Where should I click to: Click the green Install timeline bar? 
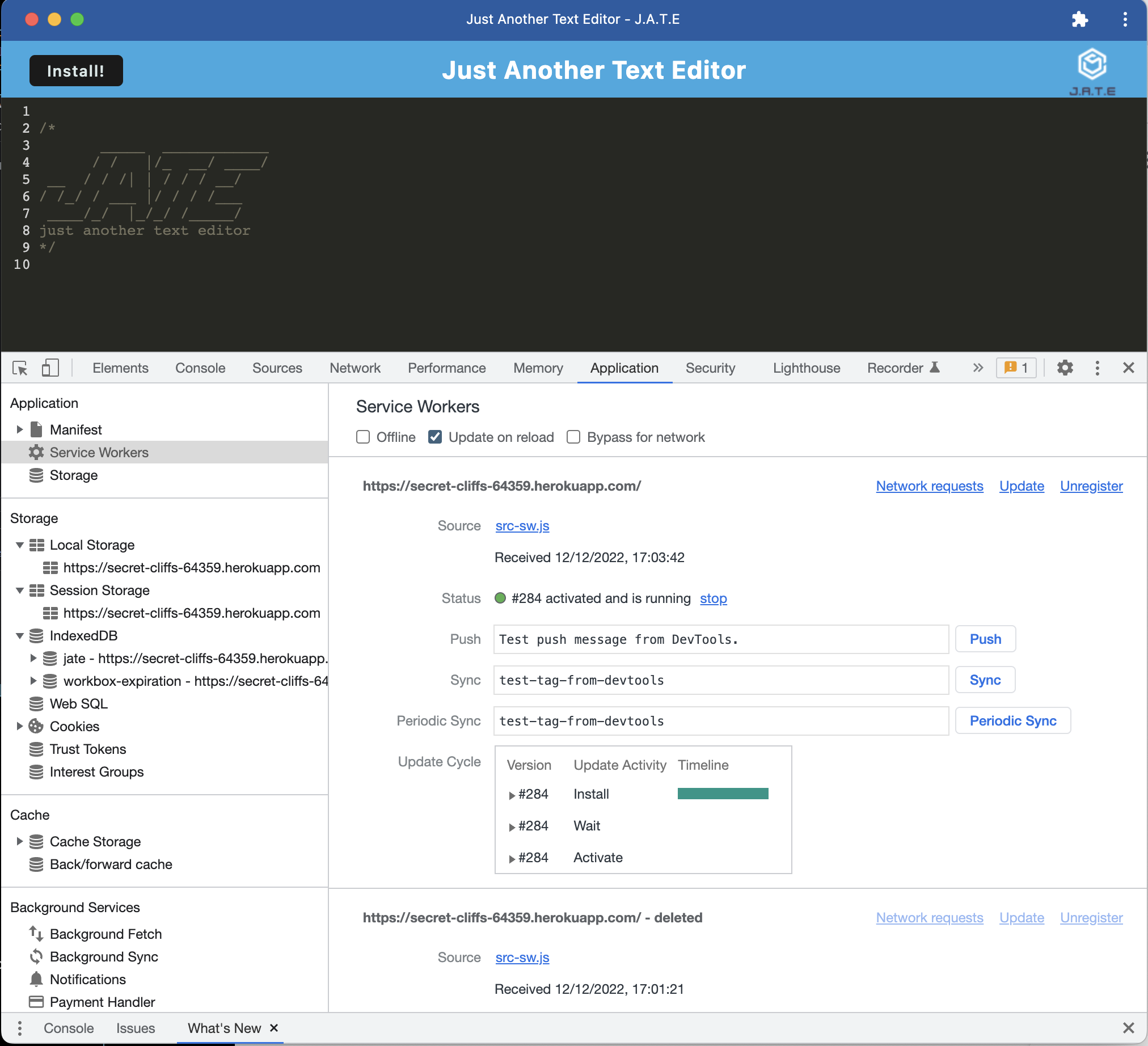pyautogui.click(x=723, y=793)
